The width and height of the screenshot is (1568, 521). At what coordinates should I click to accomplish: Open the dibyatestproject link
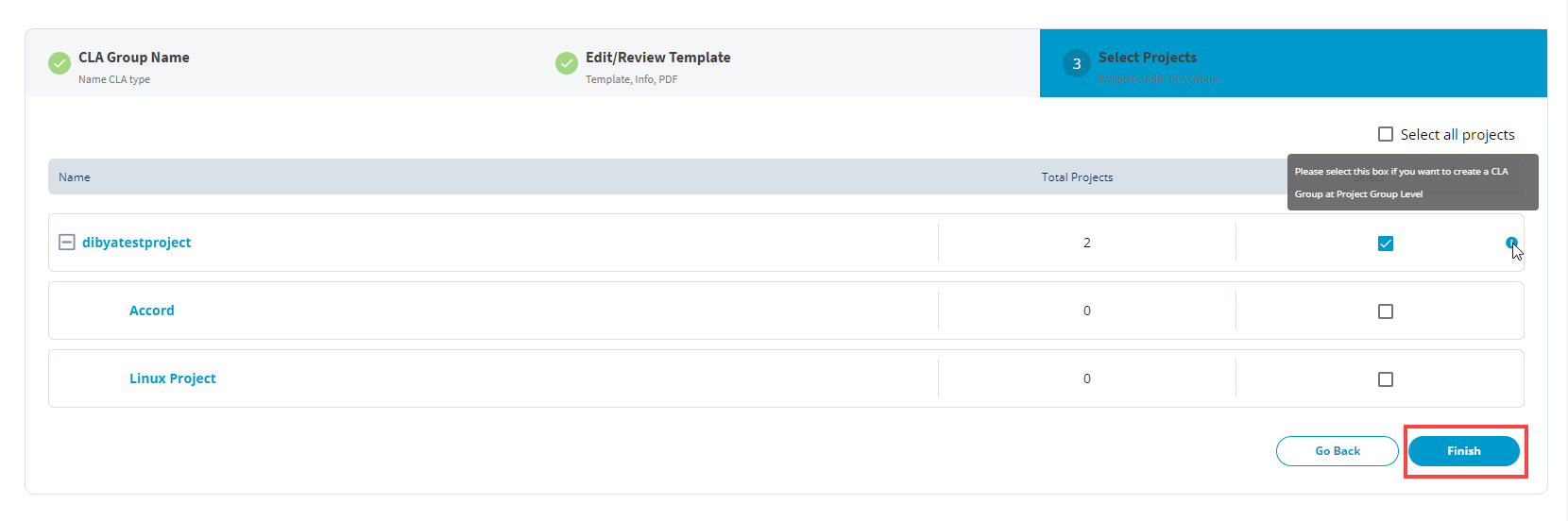(136, 243)
